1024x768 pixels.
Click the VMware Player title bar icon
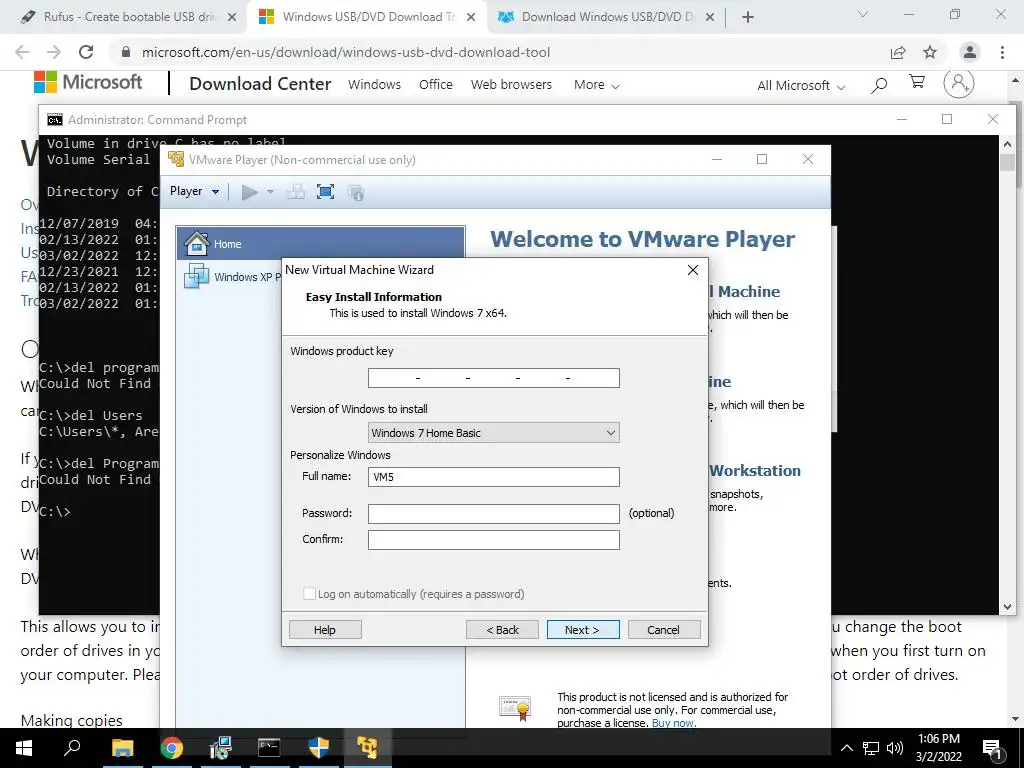tap(176, 159)
